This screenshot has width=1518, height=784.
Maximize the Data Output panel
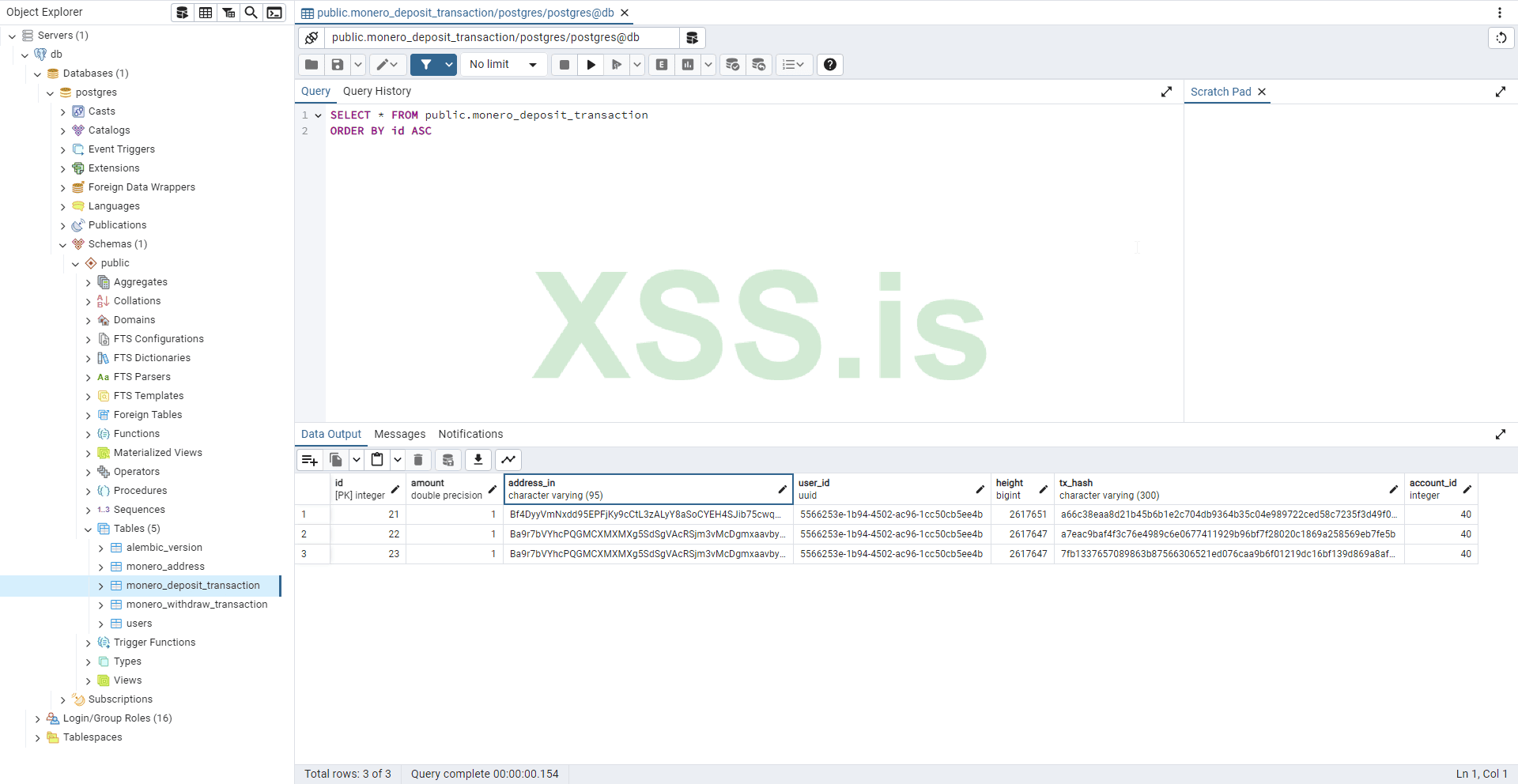(x=1501, y=435)
